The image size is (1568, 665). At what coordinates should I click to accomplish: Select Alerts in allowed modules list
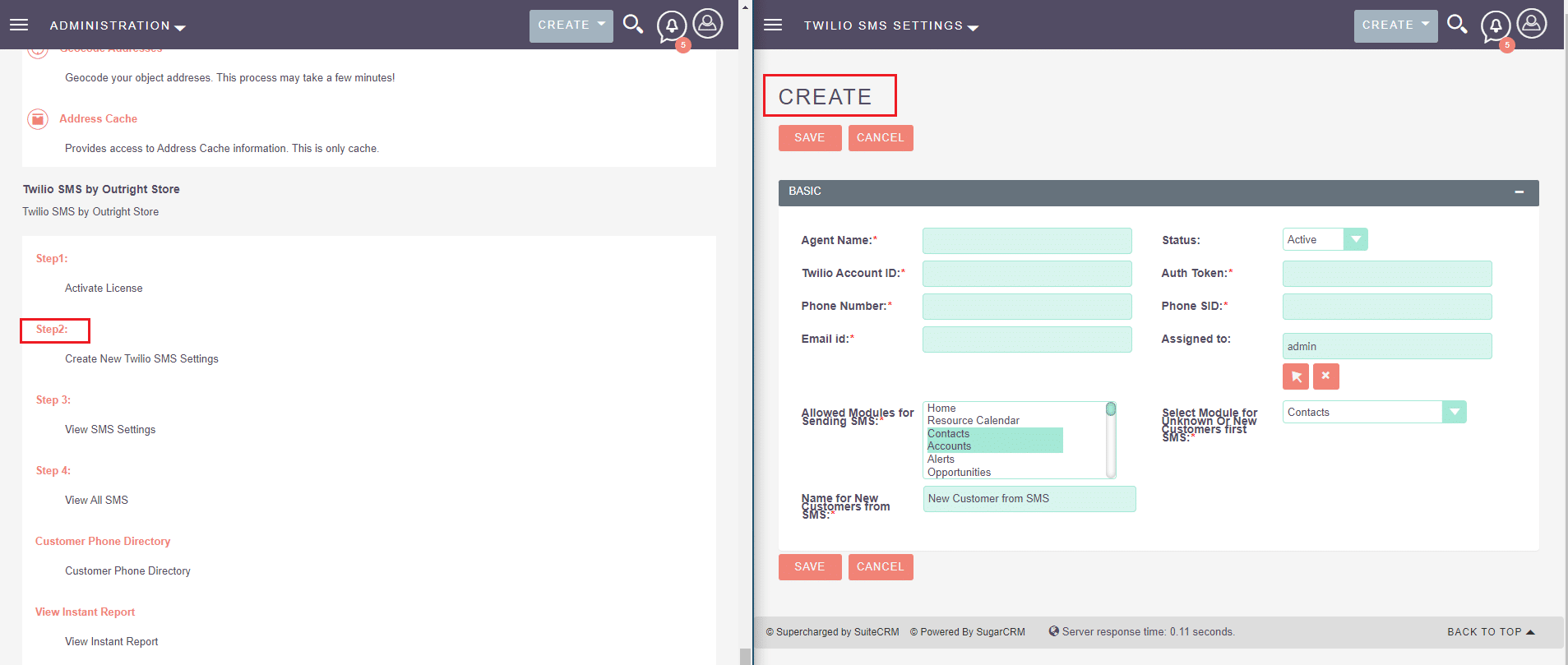(941, 459)
